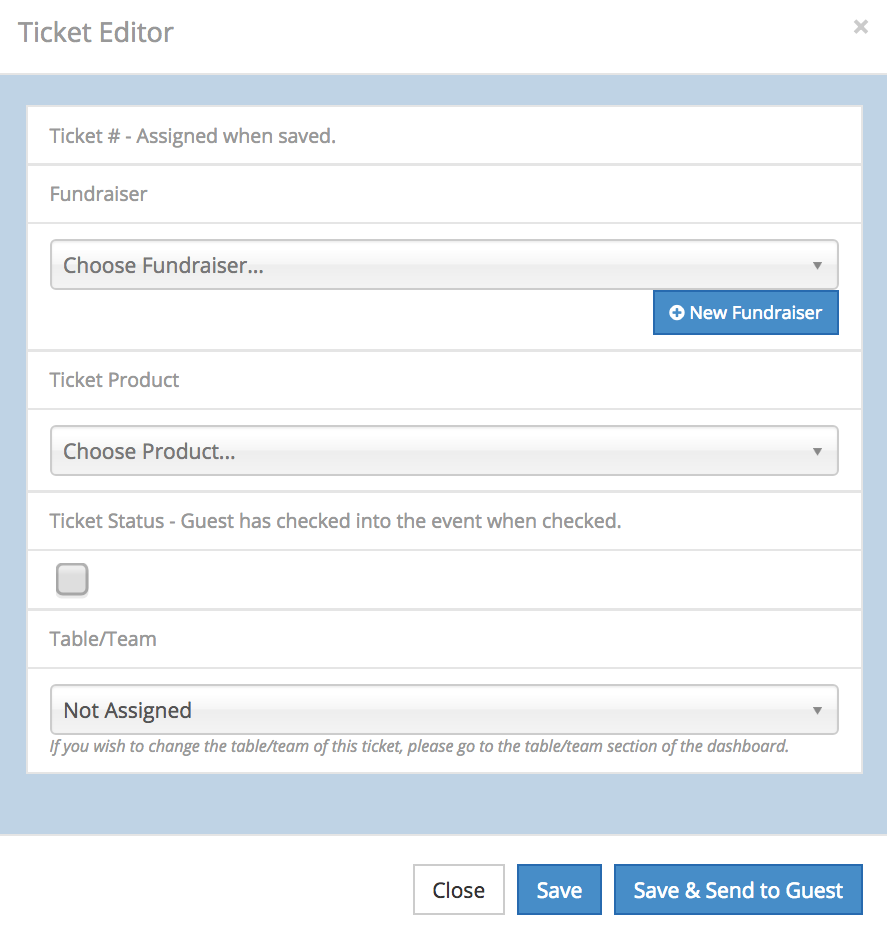This screenshot has width=887, height=938.
Task: Click Save & Send to Guest
Action: pos(738,890)
